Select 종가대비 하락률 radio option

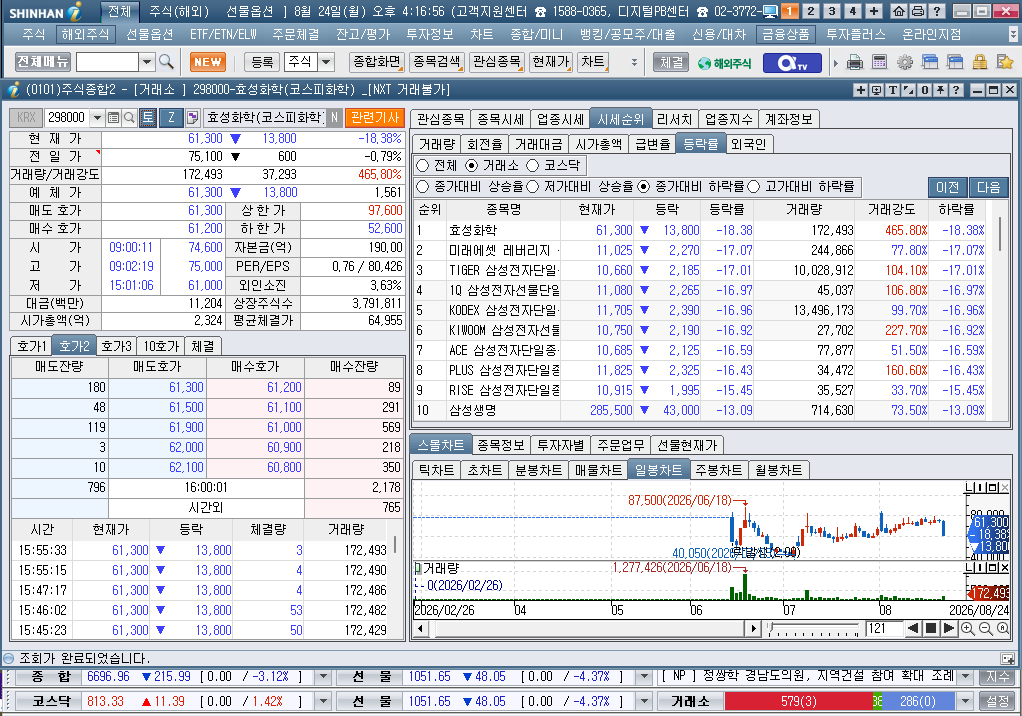point(644,187)
